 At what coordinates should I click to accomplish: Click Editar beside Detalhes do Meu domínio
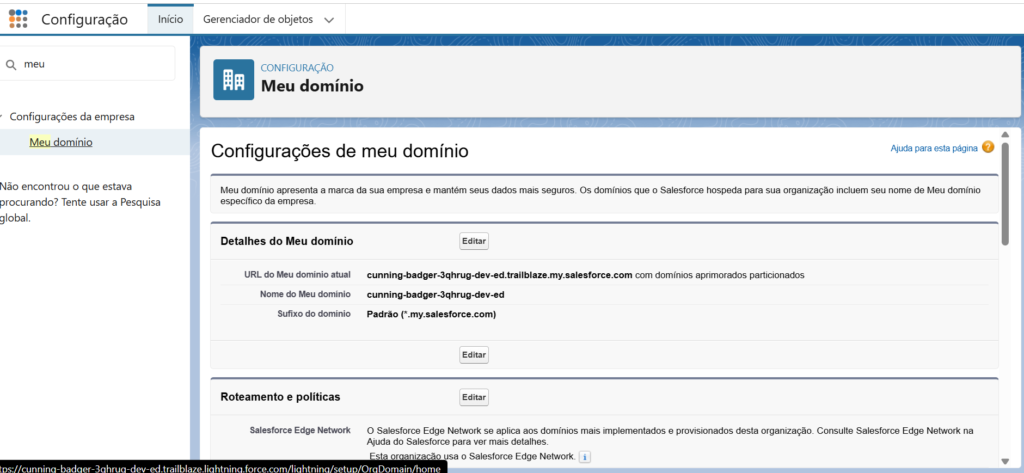474,241
